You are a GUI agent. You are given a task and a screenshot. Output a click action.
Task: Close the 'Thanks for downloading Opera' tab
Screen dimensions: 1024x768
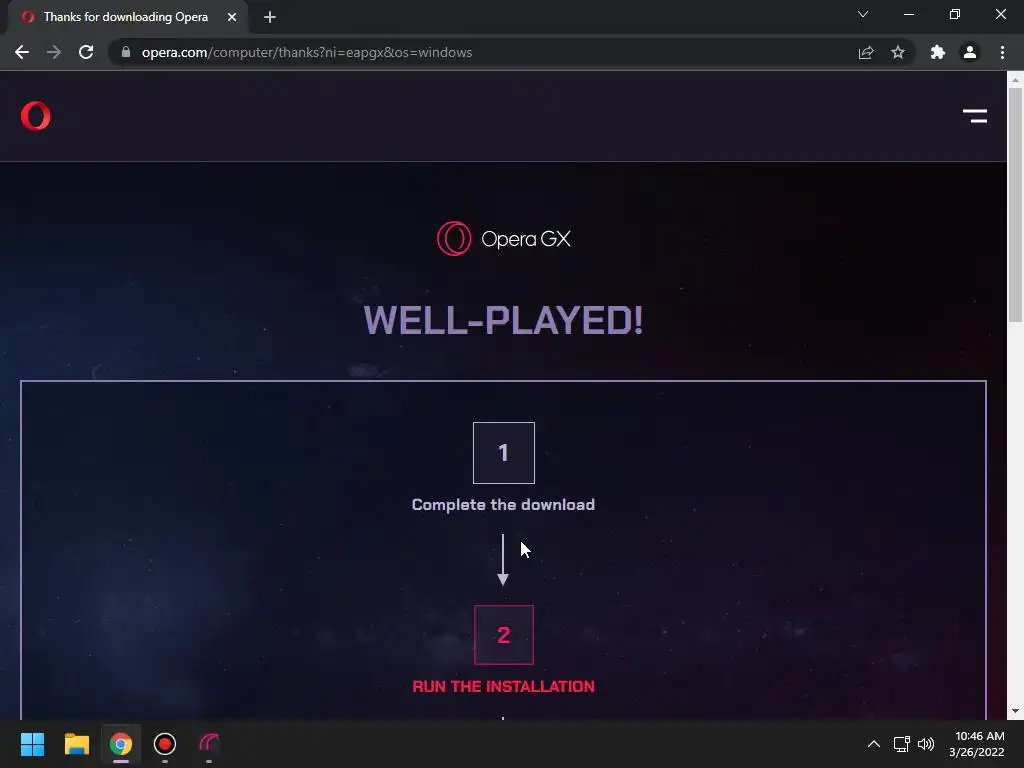click(232, 17)
